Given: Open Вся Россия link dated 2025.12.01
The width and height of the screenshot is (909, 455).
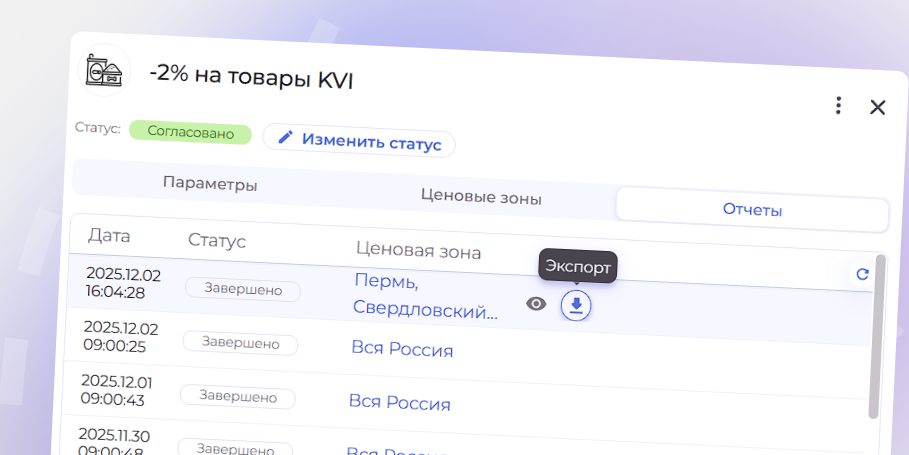Looking at the screenshot, I should tap(399, 402).
